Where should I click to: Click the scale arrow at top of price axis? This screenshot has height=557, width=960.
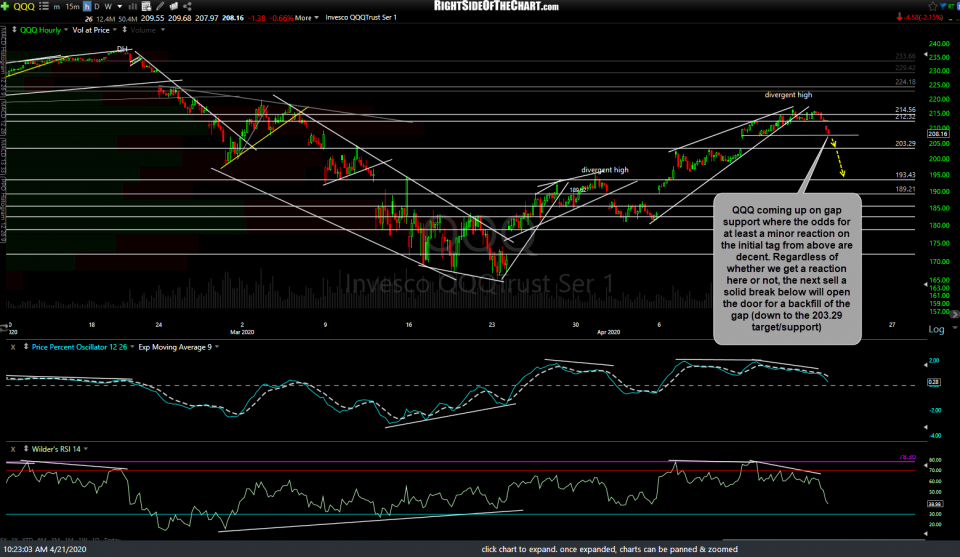tap(925, 55)
